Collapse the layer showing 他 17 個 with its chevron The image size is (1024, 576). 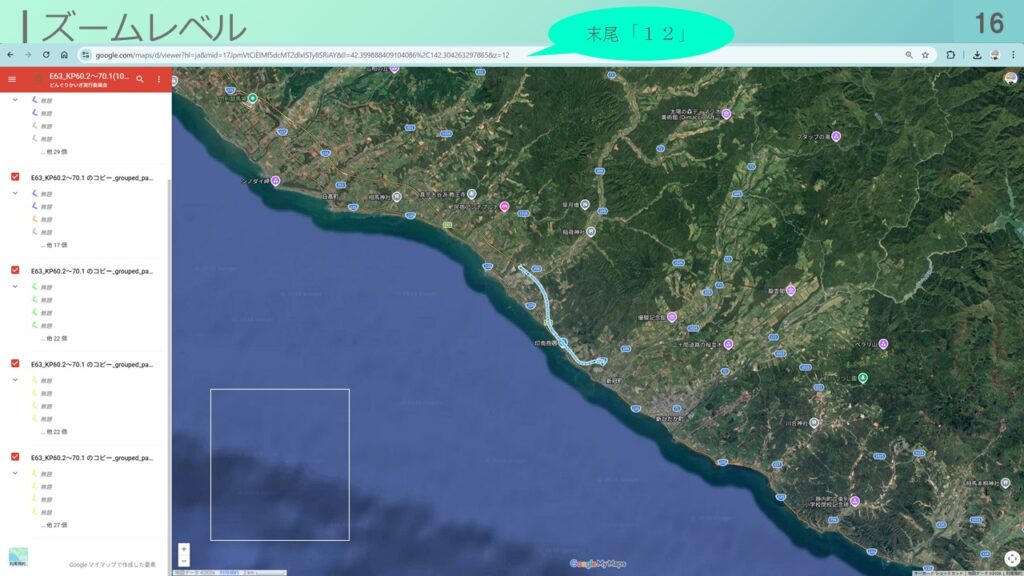click(x=15, y=193)
